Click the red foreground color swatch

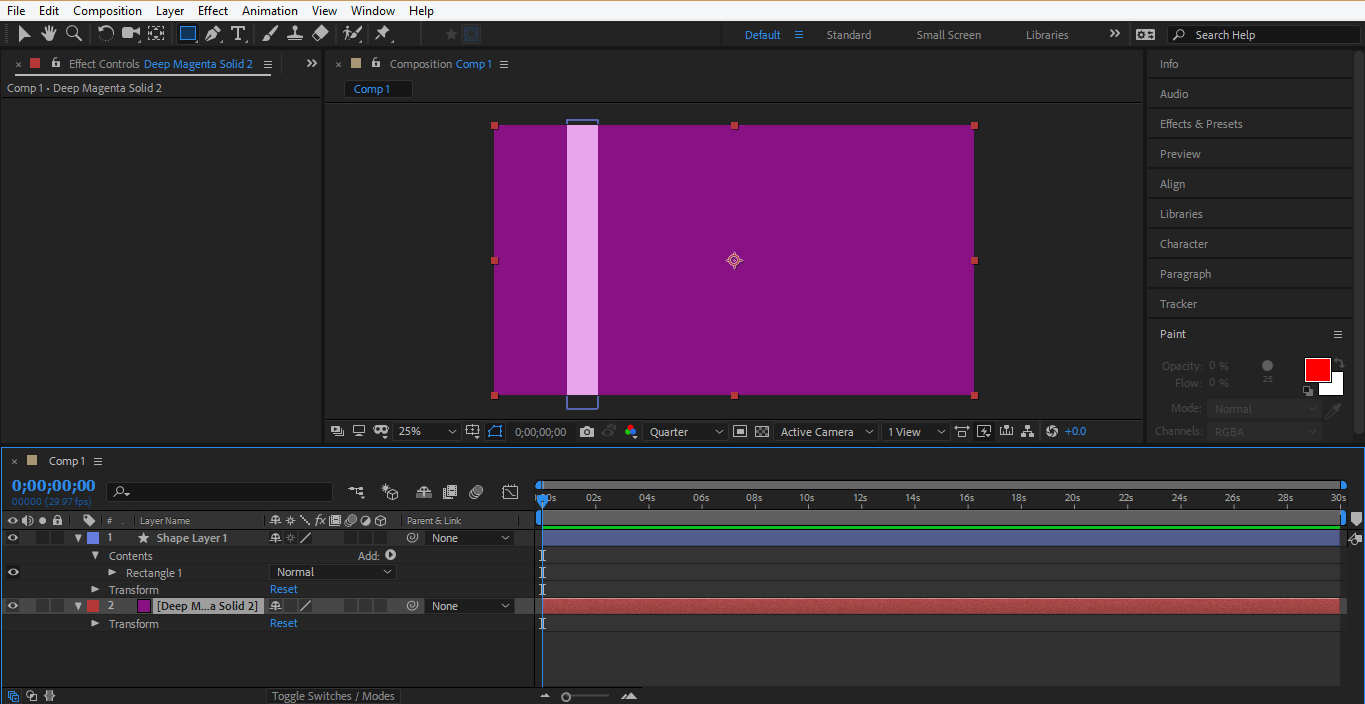pyautogui.click(x=1317, y=370)
